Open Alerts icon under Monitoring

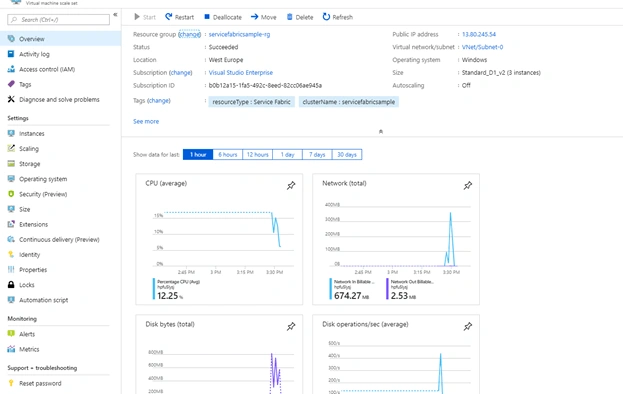click(x=11, y=334)
